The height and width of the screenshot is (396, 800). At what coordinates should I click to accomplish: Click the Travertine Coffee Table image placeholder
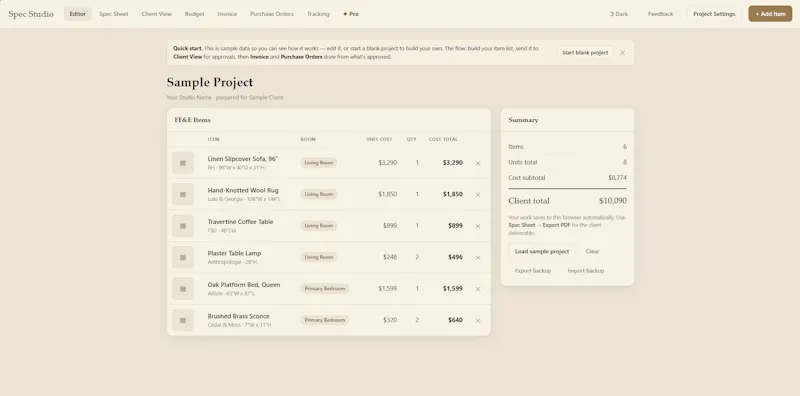pyautogui.click(x=183, y=226)
